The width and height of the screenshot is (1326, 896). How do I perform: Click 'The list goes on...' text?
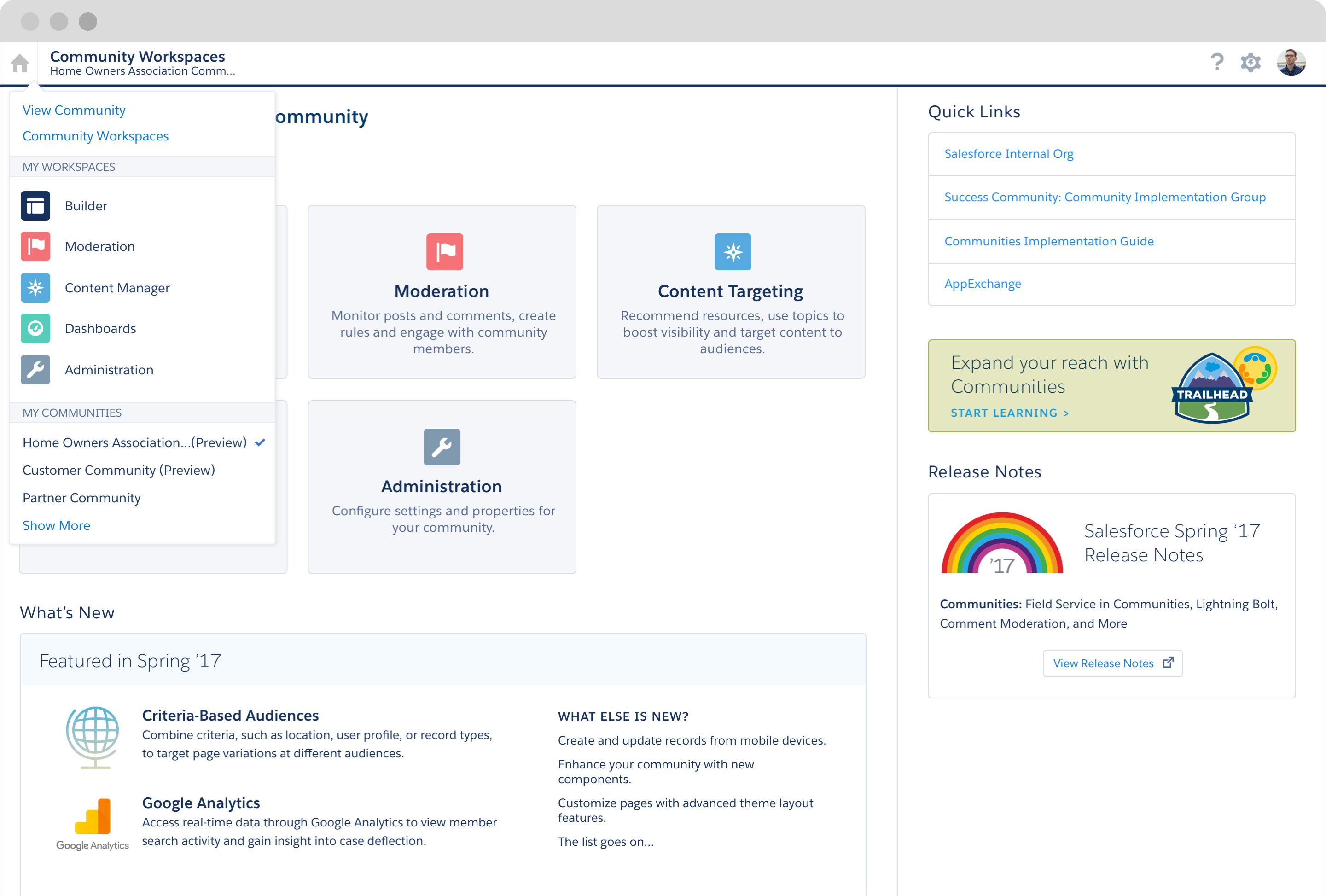pos(605,841)
